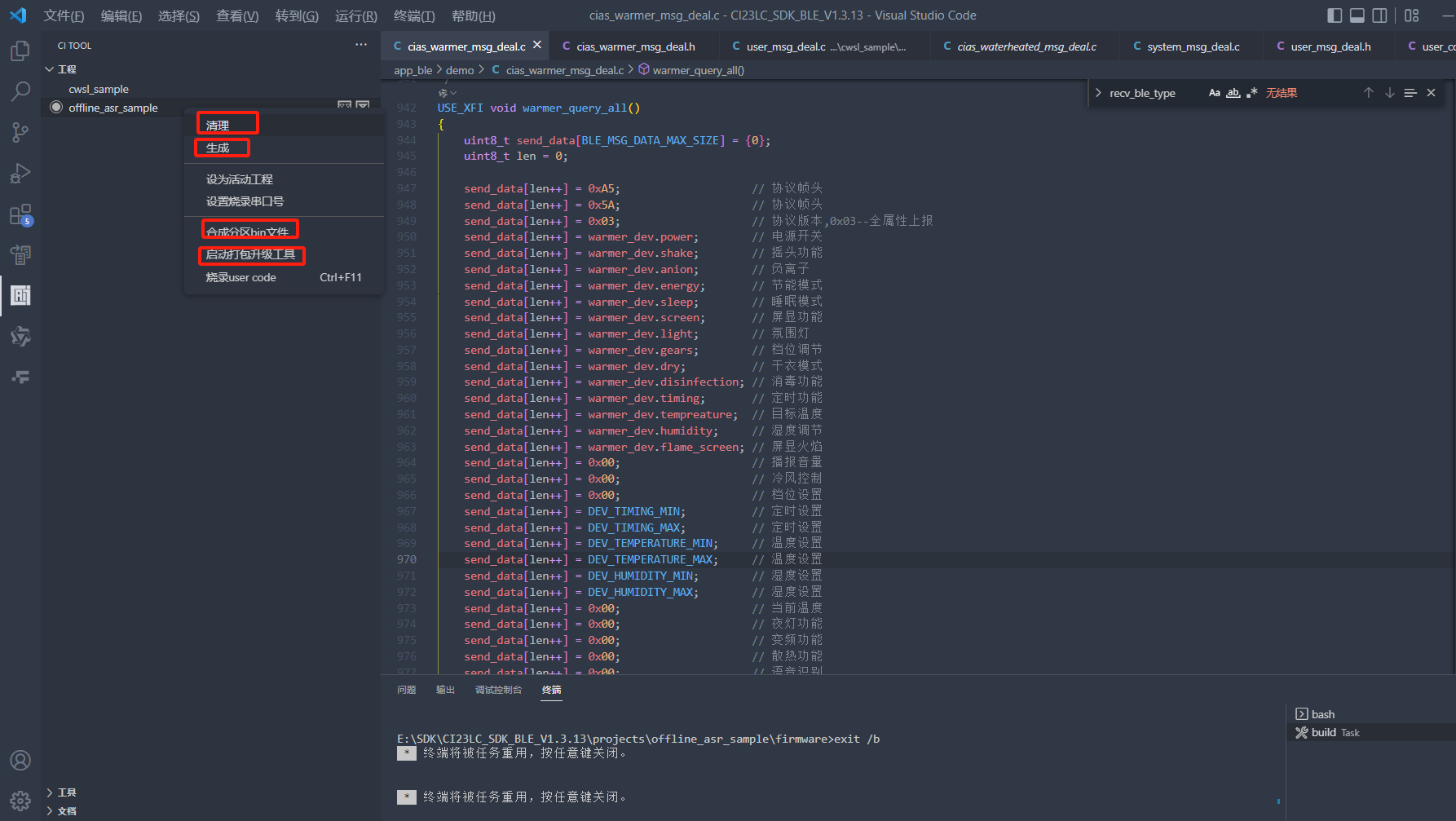Click 烧录user code menu entry
The height and width of the screenshot is (821, 1456).
click(x=241, y=277)
